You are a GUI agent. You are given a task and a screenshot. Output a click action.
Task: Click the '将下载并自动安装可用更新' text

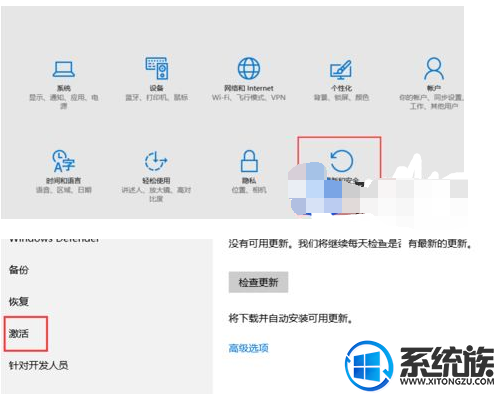[291, 319]
